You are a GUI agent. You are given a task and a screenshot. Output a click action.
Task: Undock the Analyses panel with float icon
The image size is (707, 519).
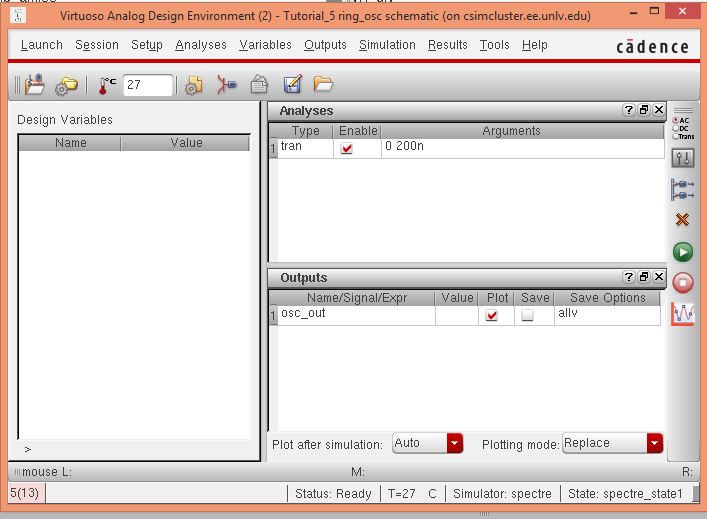(644, 110)
